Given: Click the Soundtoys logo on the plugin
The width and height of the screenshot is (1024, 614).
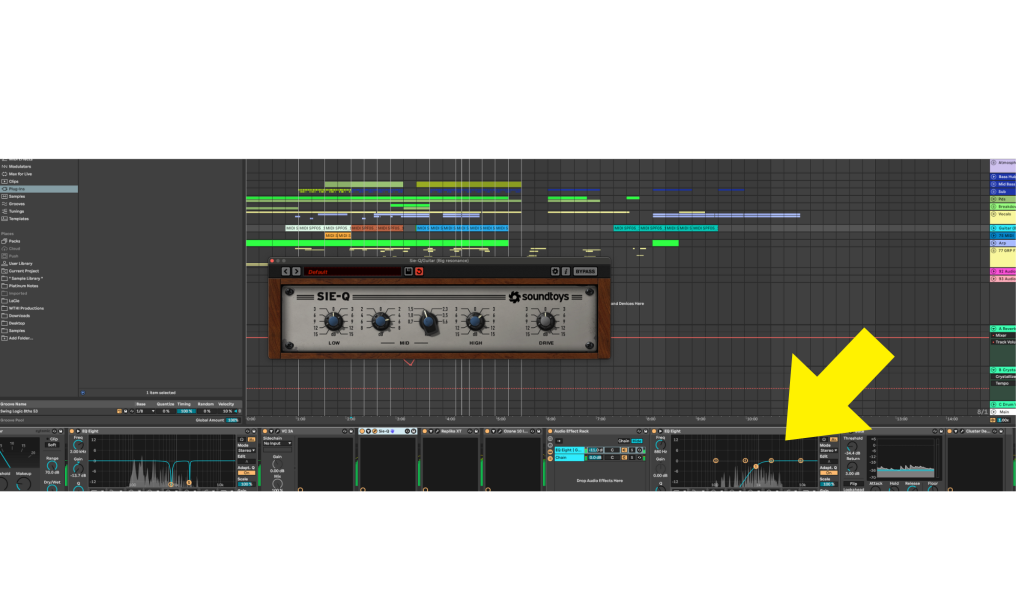Looking at the screenshot, I should (544, 297).
